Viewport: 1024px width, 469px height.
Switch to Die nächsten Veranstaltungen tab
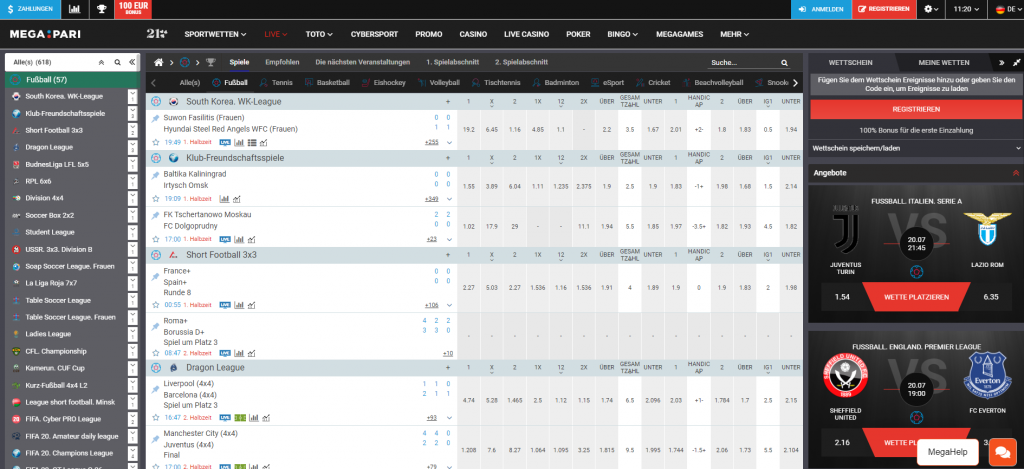[362, 62]
